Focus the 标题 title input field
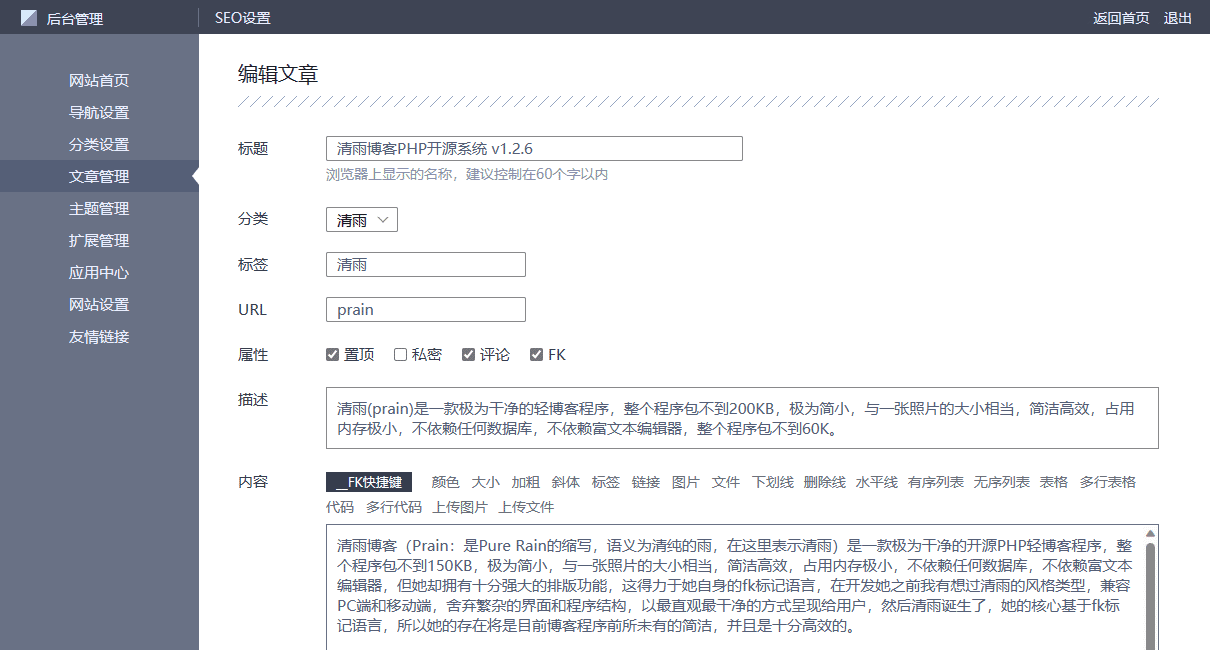 click(x=534, y=148)
